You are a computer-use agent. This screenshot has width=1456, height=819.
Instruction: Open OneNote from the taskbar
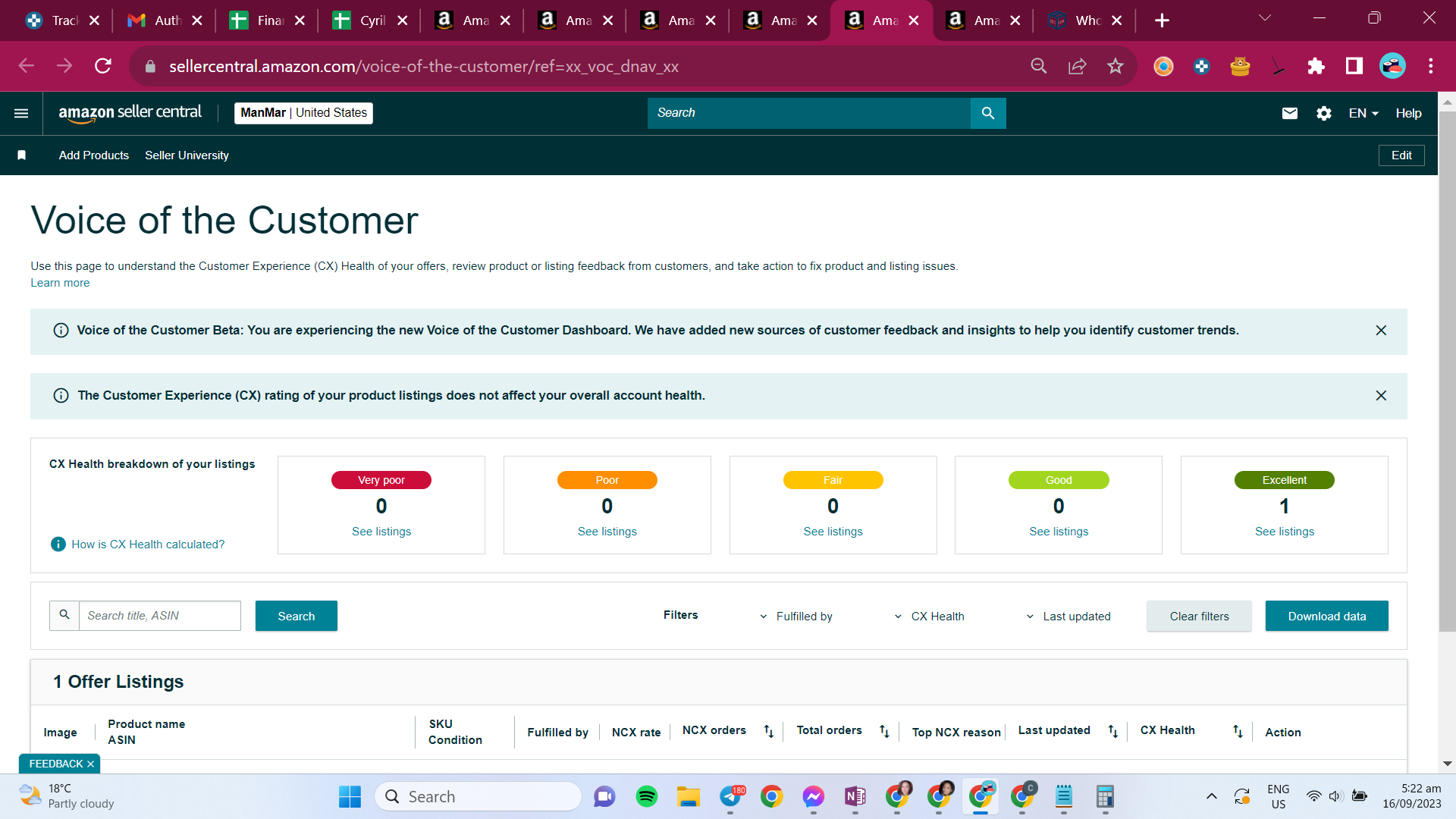coord(855,796)
